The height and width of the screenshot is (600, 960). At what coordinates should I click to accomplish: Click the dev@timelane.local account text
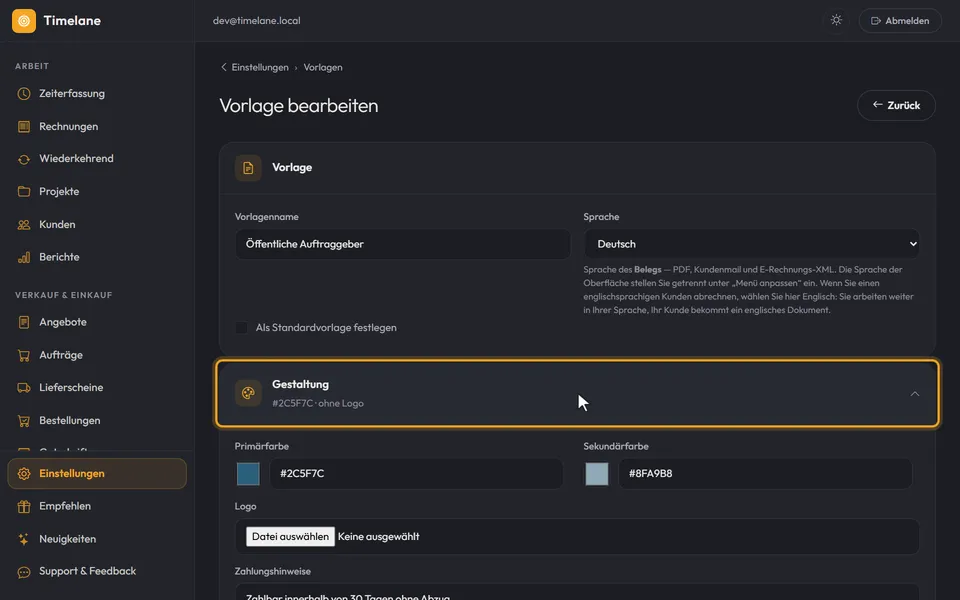[257, 21]
